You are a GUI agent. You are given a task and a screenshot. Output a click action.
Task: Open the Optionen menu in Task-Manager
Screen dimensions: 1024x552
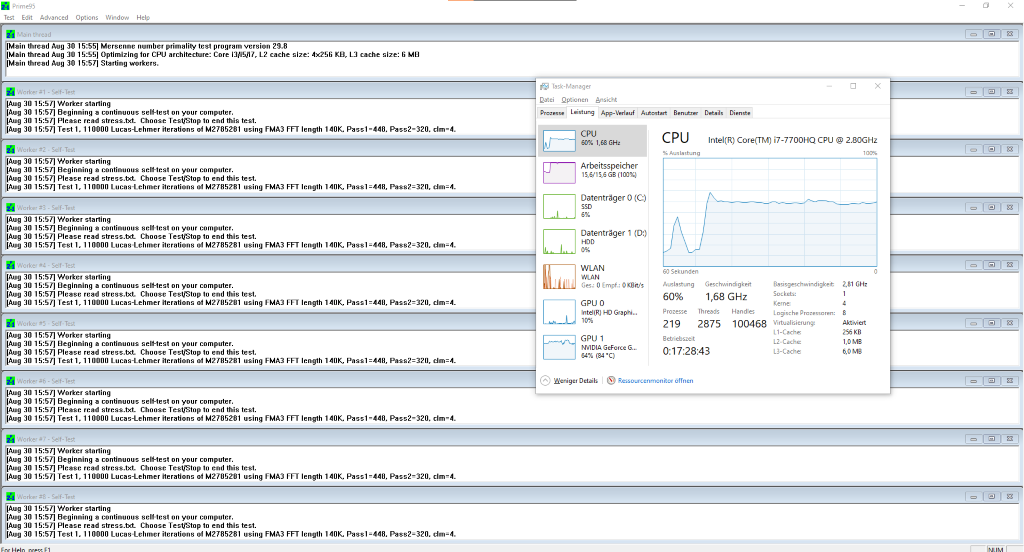pos(575,100)
